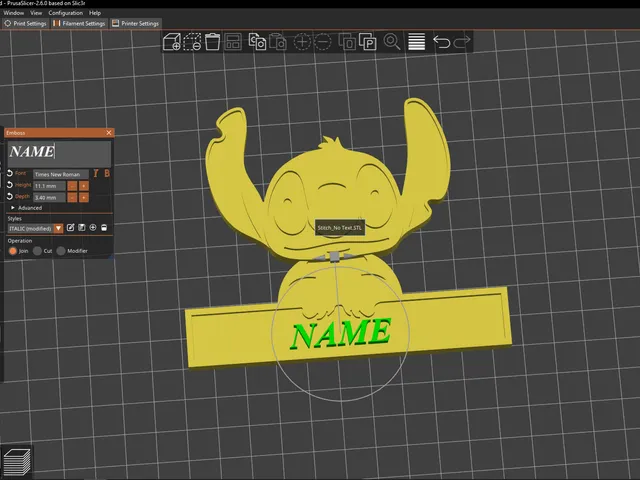Click the Undo arrow icon
Viewport: 640px width, 480px height.
click(x=441, y=42)
